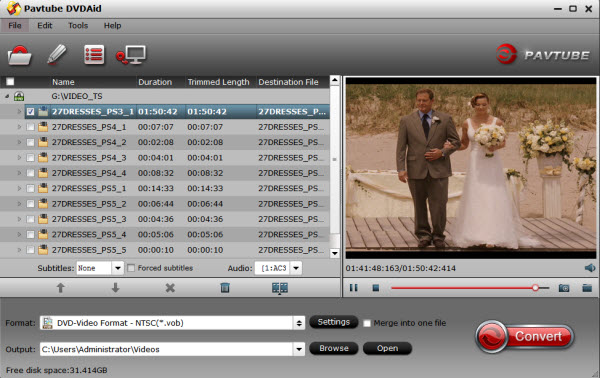Open the Tools menu

[78, 26]
